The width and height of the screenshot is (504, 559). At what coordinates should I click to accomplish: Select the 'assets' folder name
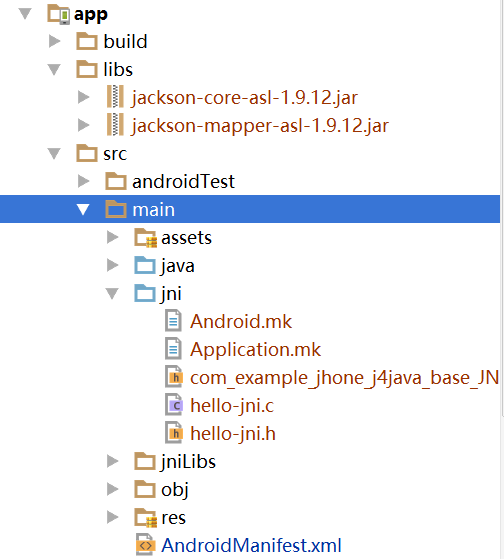[x=186, y=238]
